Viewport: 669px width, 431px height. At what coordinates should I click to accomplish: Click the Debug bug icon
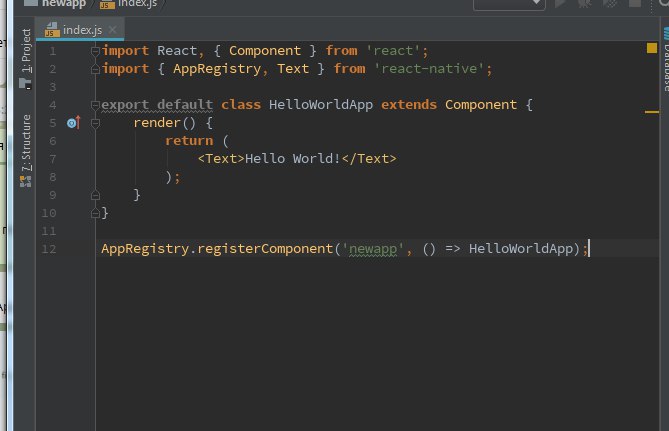(x=584, y=3)
